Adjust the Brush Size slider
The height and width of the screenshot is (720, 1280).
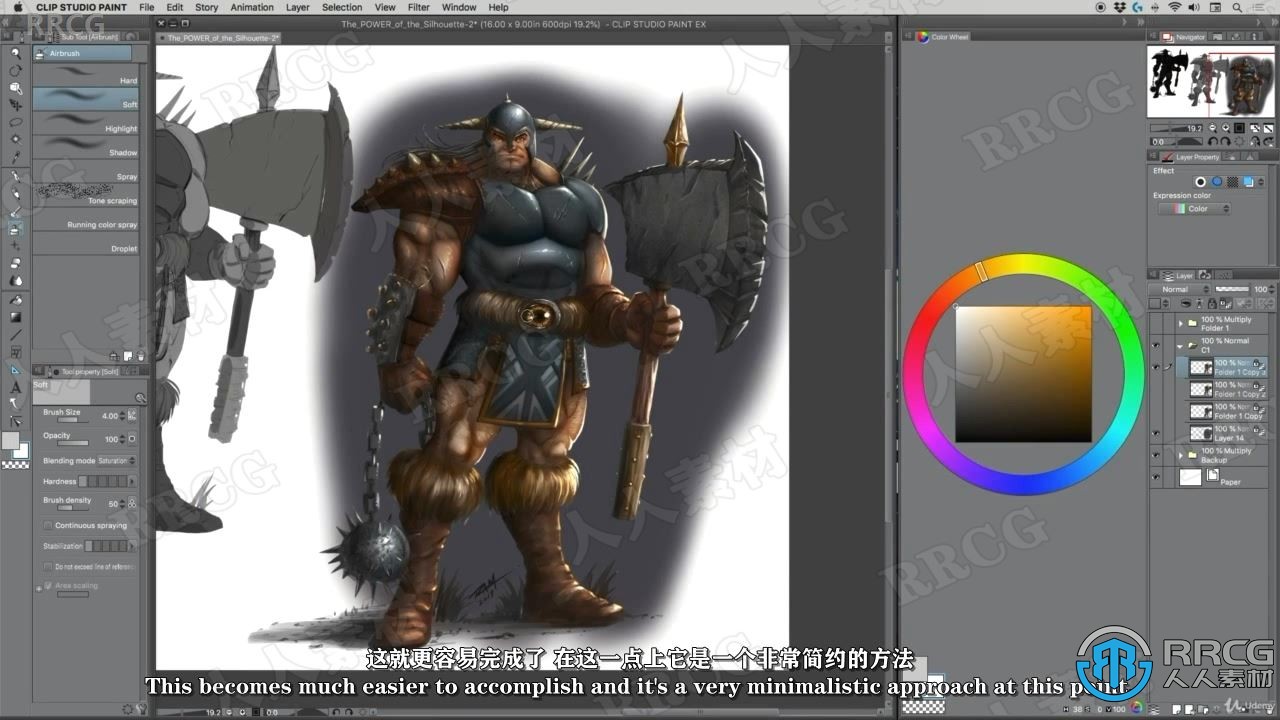coord(73,419)
